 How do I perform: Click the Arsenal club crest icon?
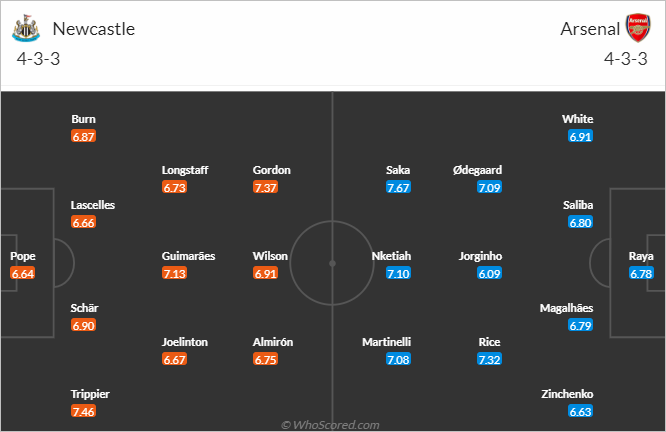point(638,28)
